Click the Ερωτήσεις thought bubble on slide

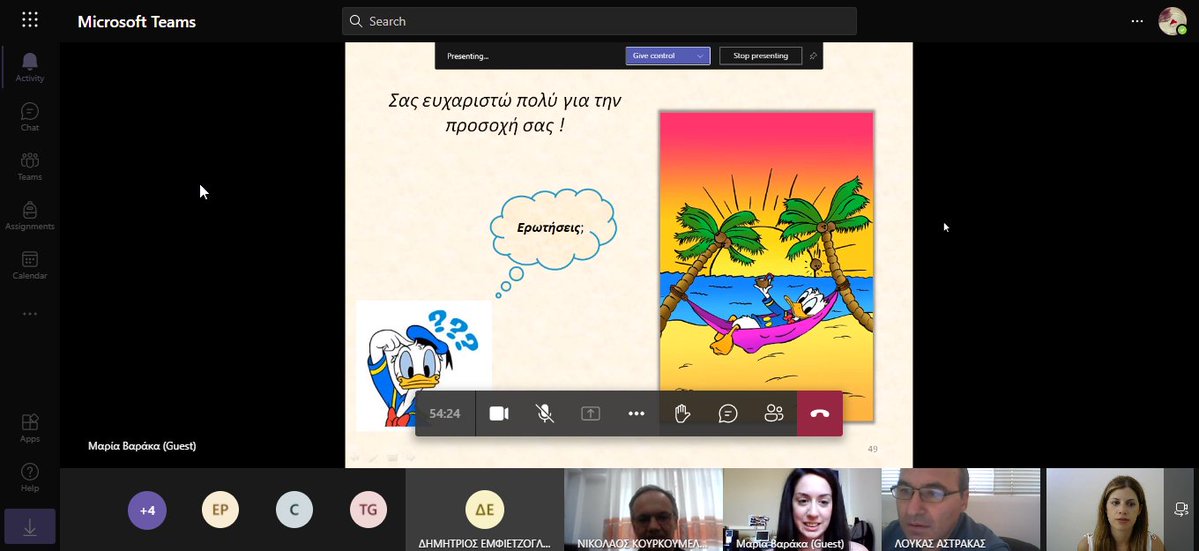coord(554,229)
